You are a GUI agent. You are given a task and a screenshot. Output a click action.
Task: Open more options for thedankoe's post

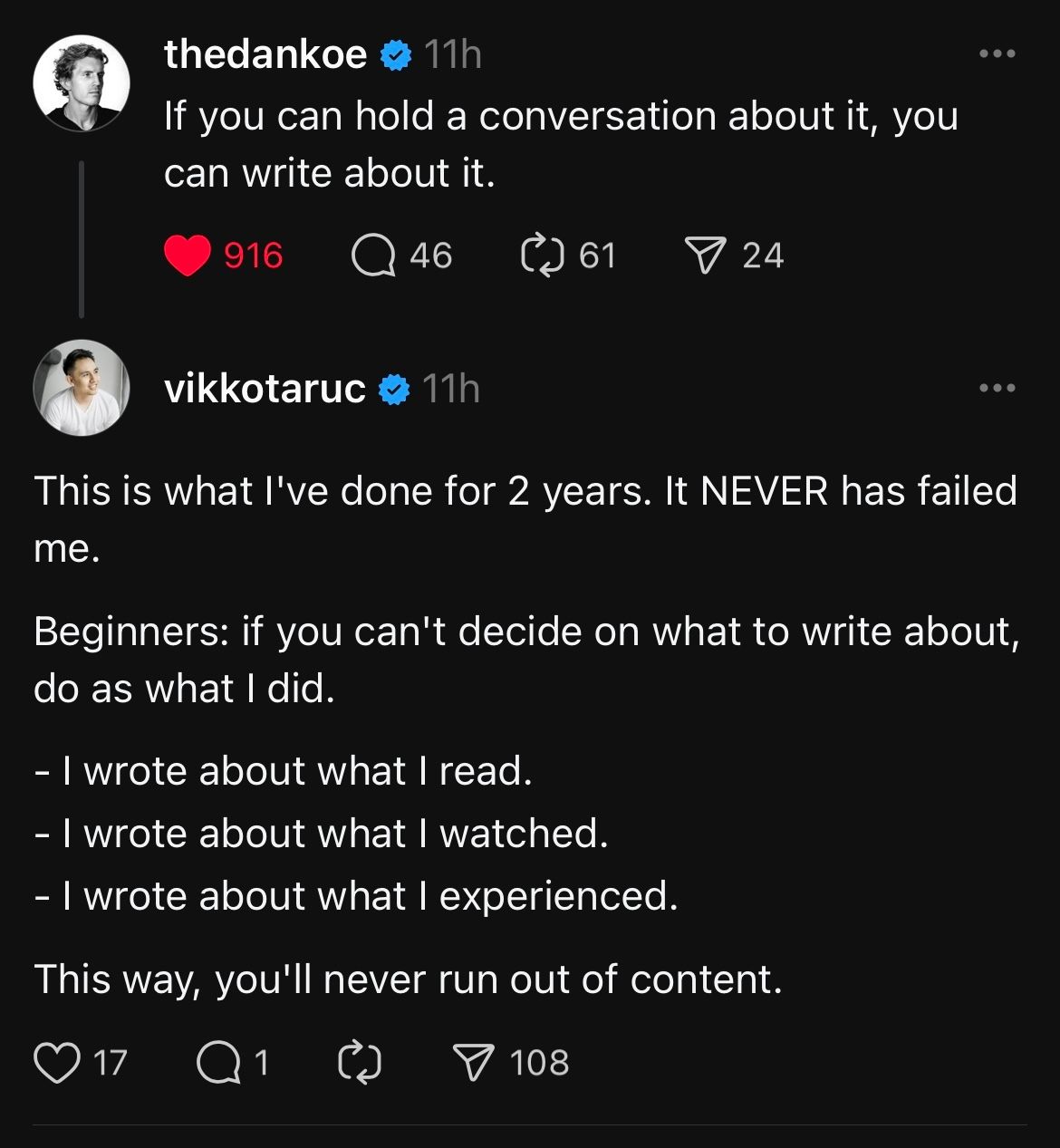997,54
